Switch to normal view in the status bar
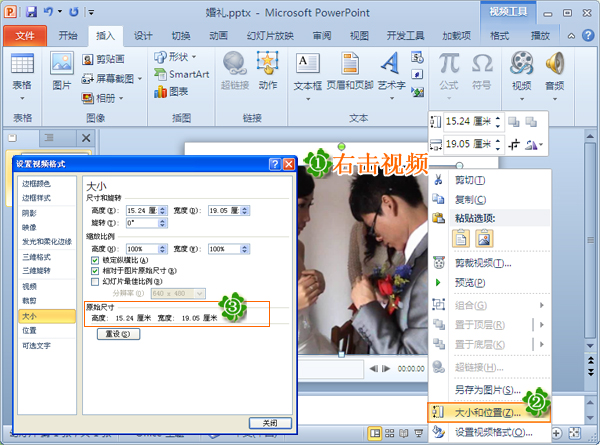This screenshot has height=445, width=600. [x=375, y=433]
